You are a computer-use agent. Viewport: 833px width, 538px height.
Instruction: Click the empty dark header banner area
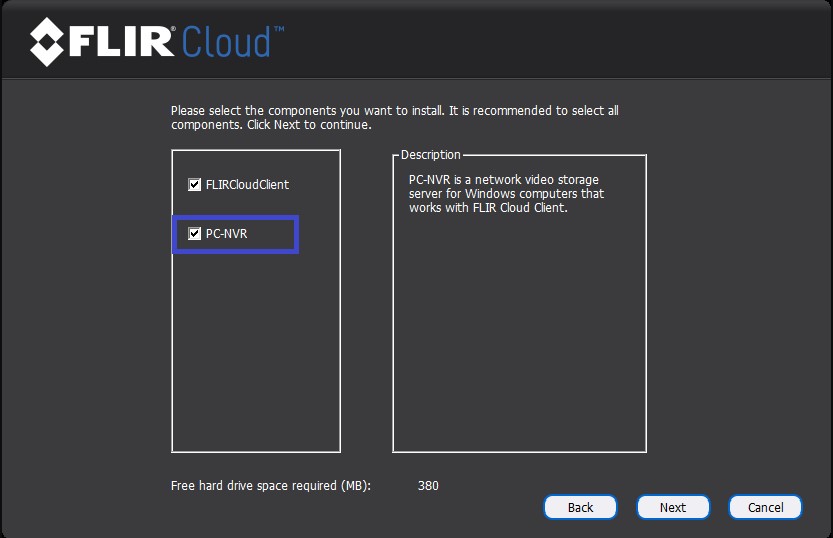(560, 40)
